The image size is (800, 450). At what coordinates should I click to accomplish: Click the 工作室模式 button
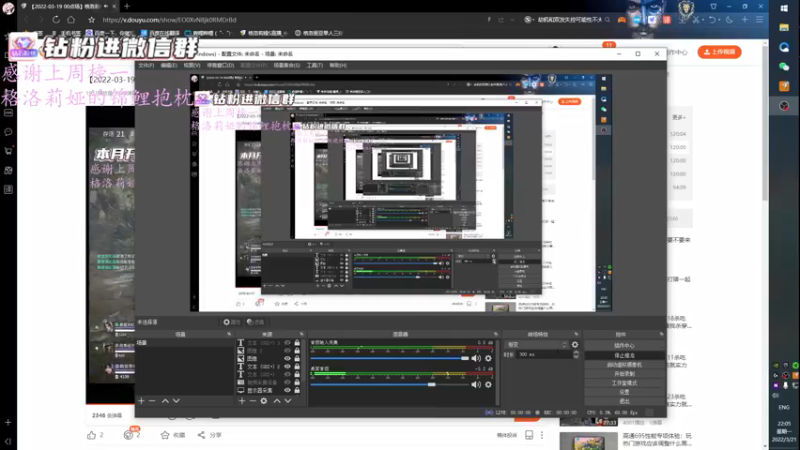tap(624, 383)
